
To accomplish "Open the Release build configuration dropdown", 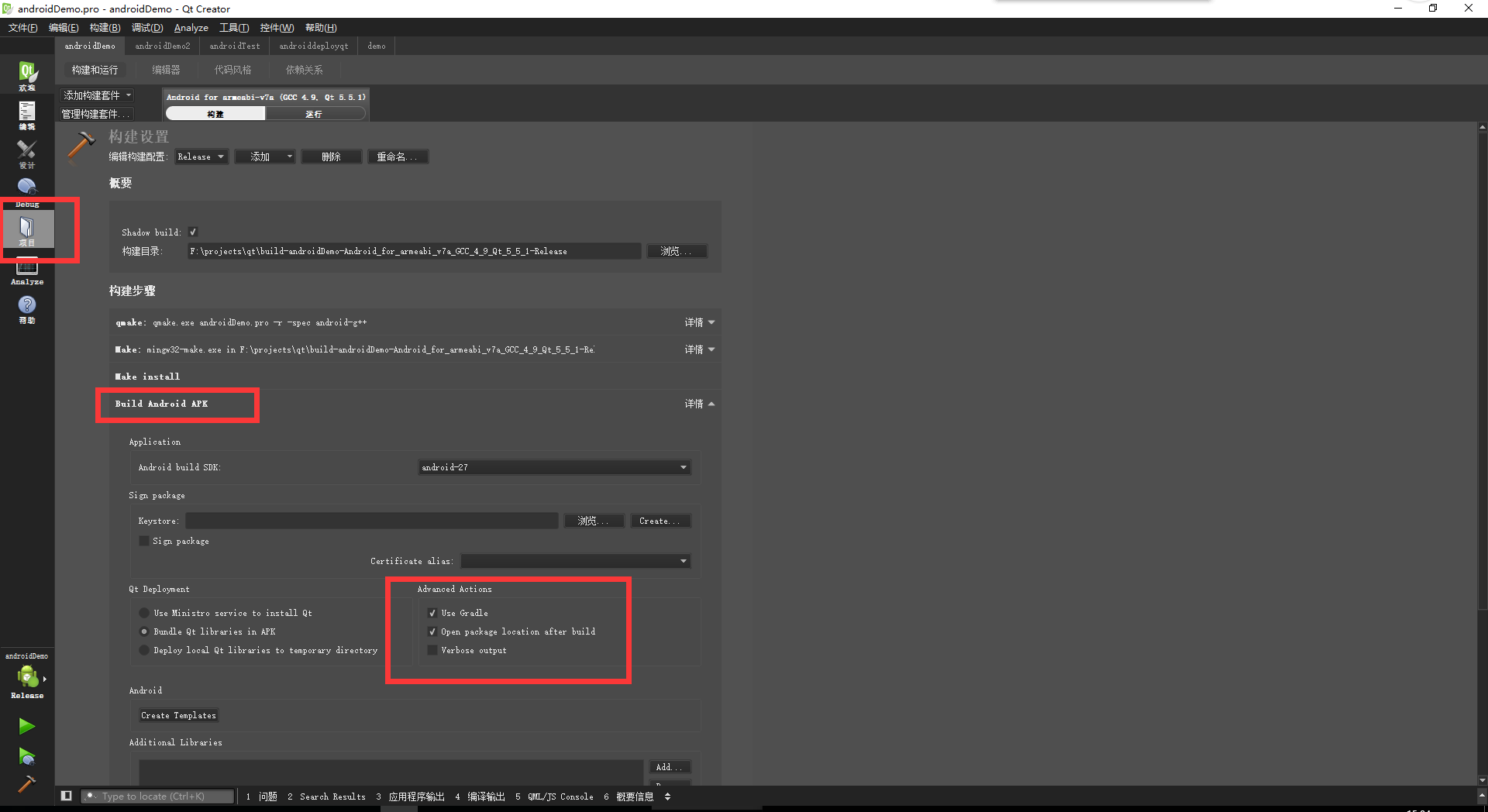I will tap(201, 157).
